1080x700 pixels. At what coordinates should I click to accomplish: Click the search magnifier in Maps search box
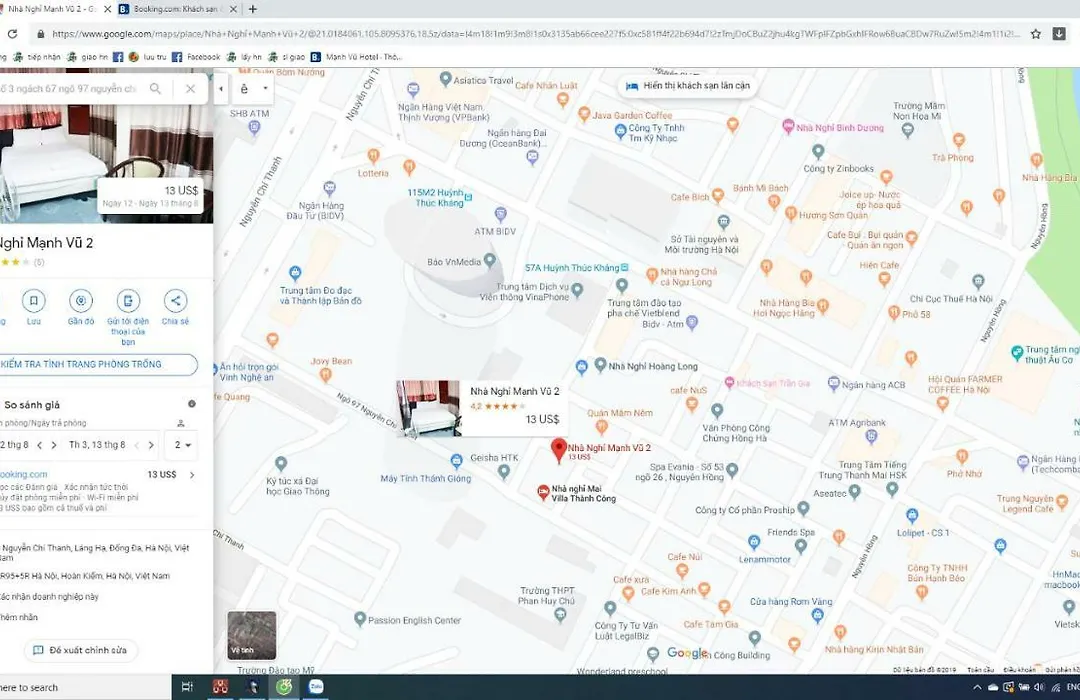(x=156, y=88)
